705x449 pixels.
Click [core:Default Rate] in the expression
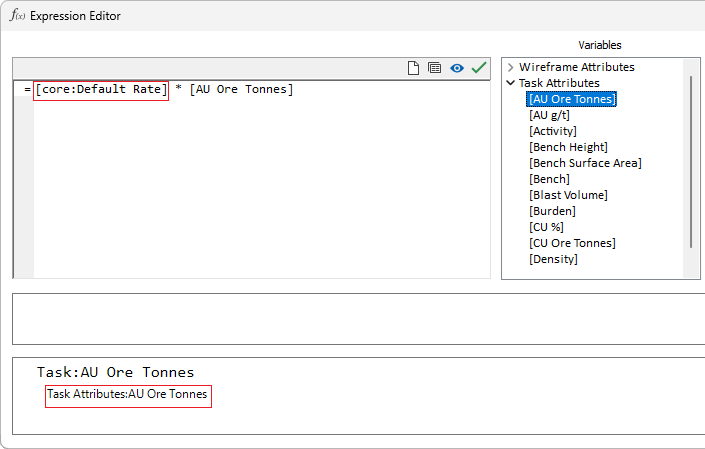[101, 89]
